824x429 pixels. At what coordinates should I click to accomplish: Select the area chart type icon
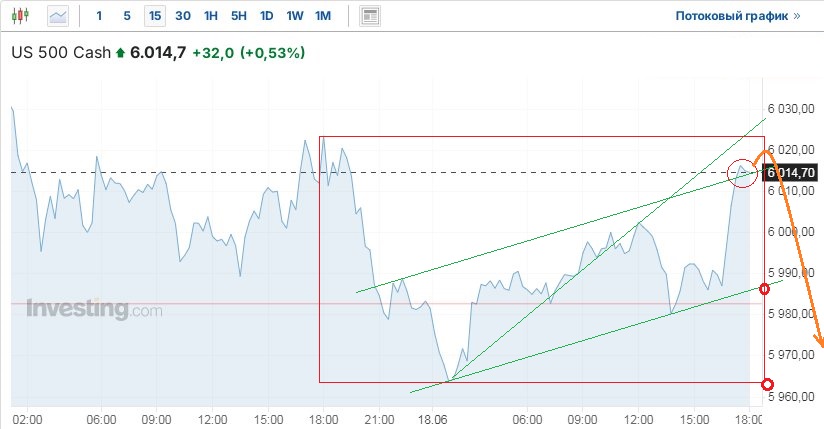click(59, 16)
